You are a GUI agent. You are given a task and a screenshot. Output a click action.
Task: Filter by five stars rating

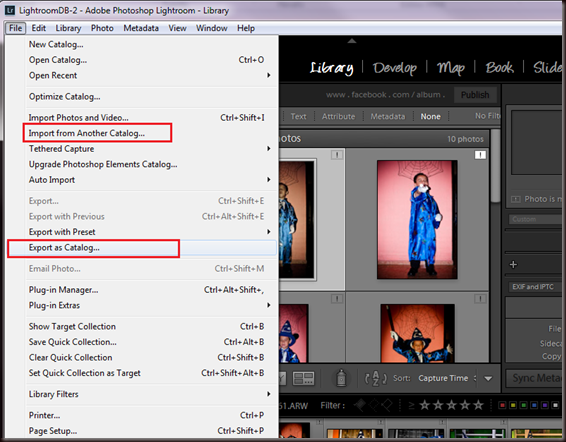coord(478,405)
